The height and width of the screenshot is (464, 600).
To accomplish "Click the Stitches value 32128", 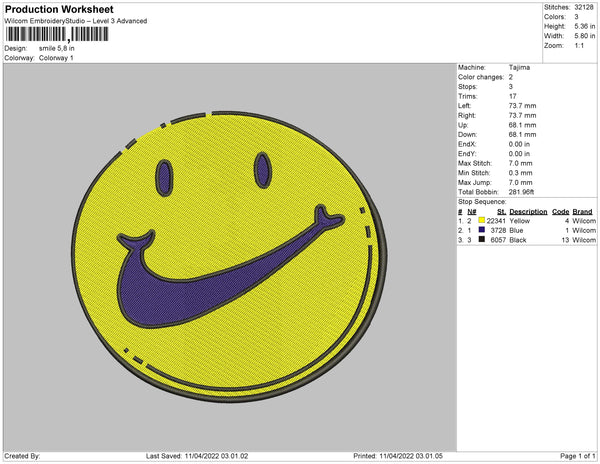I will pyautogui.click(x=584, y=7).
